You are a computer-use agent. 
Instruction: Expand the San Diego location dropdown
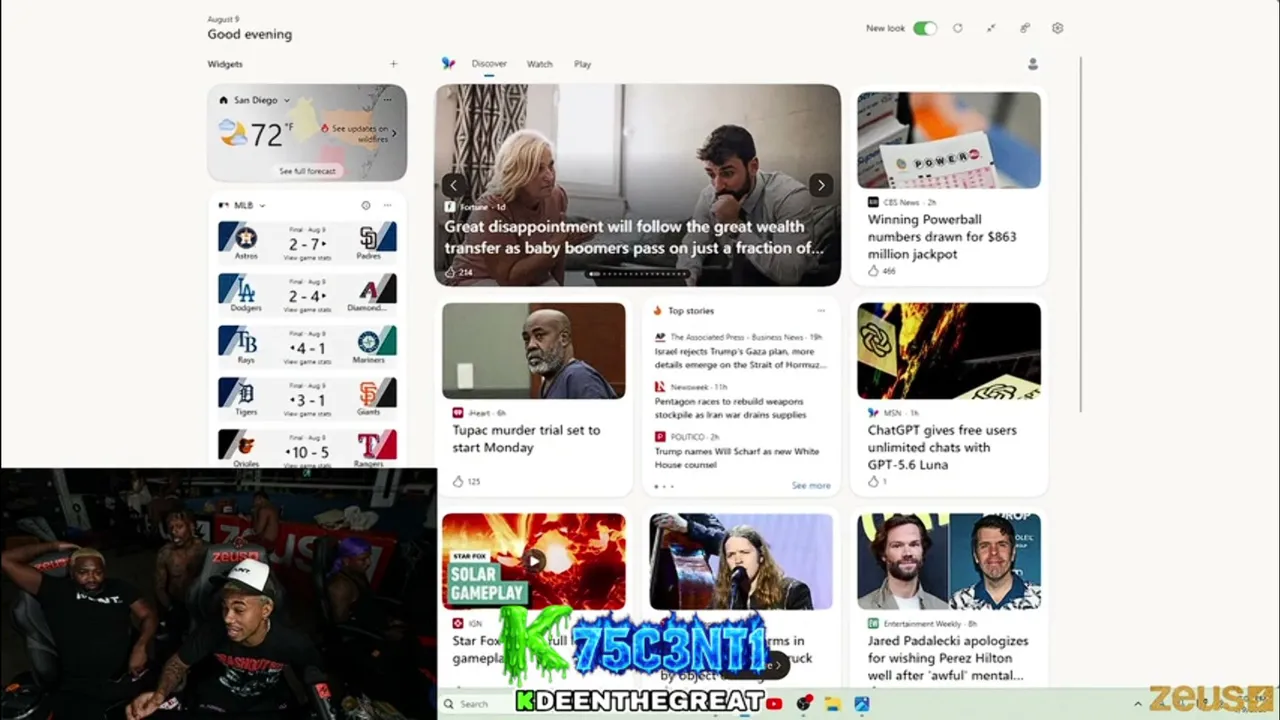click(286, 100)
